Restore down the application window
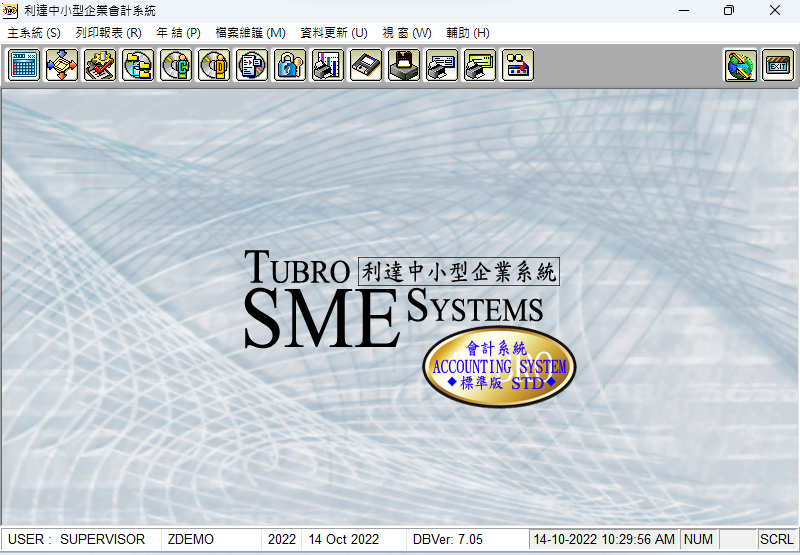The width and height of the screenshot is (800, 555). (x=729, y=10)
